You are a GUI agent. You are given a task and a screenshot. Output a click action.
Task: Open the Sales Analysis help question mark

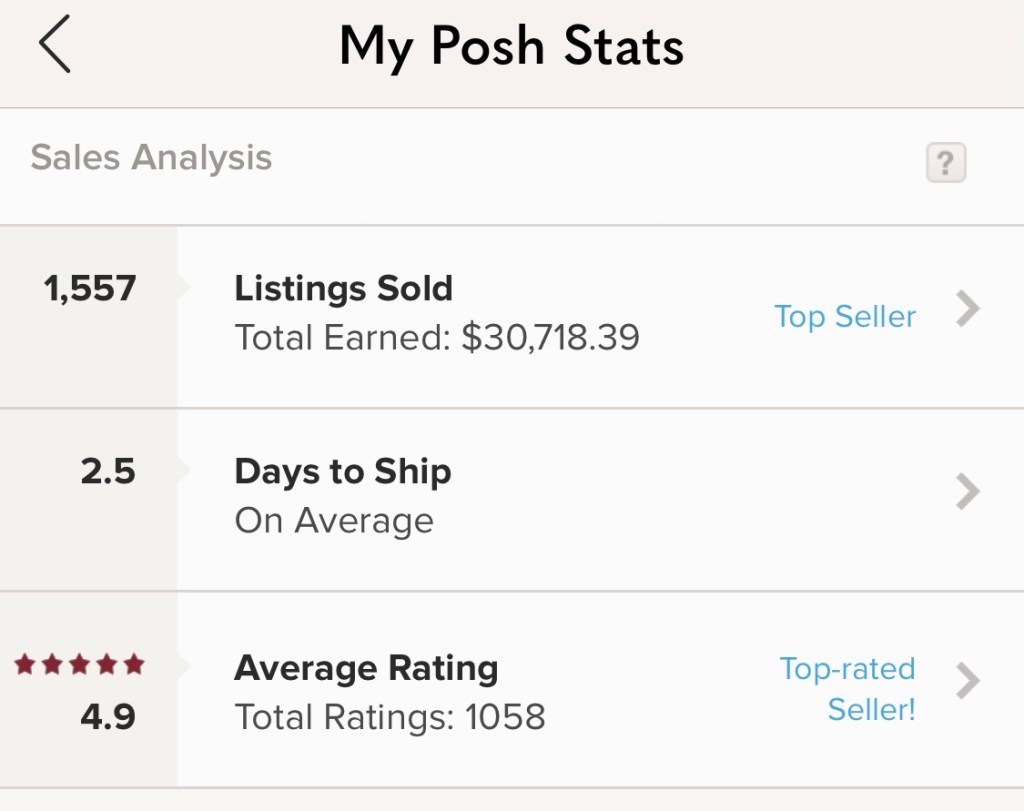click(945, 162)
